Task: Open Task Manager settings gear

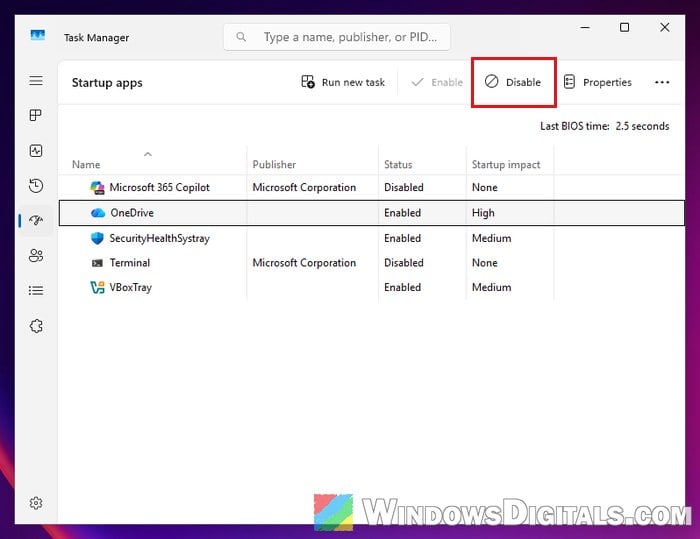Action: [36, 503]
